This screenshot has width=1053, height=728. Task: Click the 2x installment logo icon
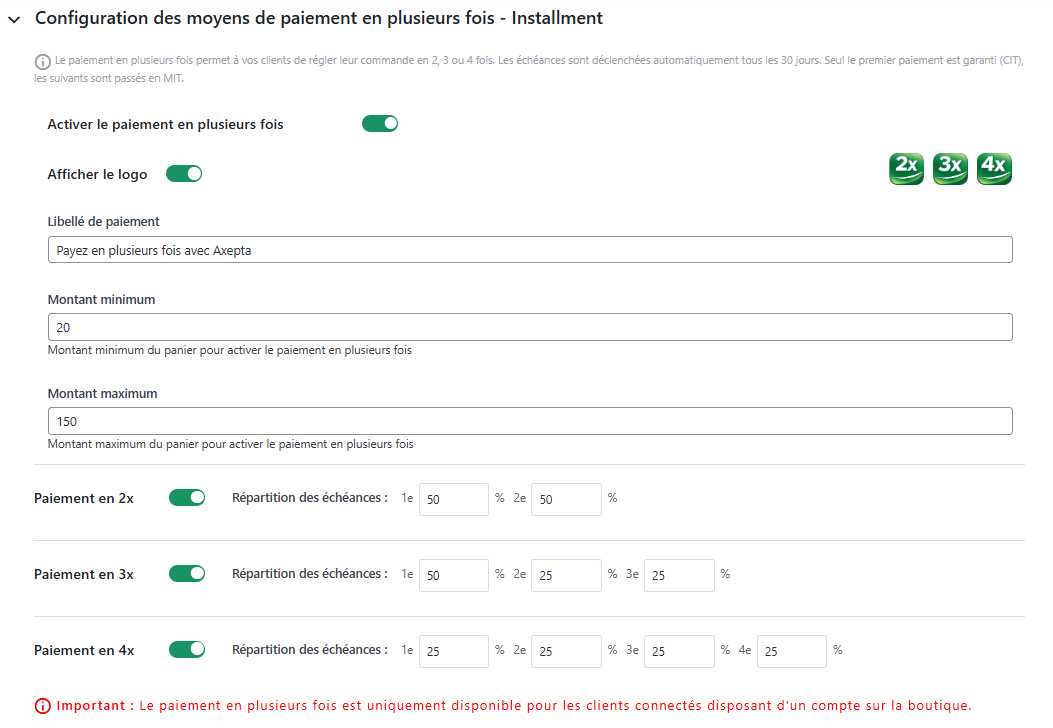906,168
